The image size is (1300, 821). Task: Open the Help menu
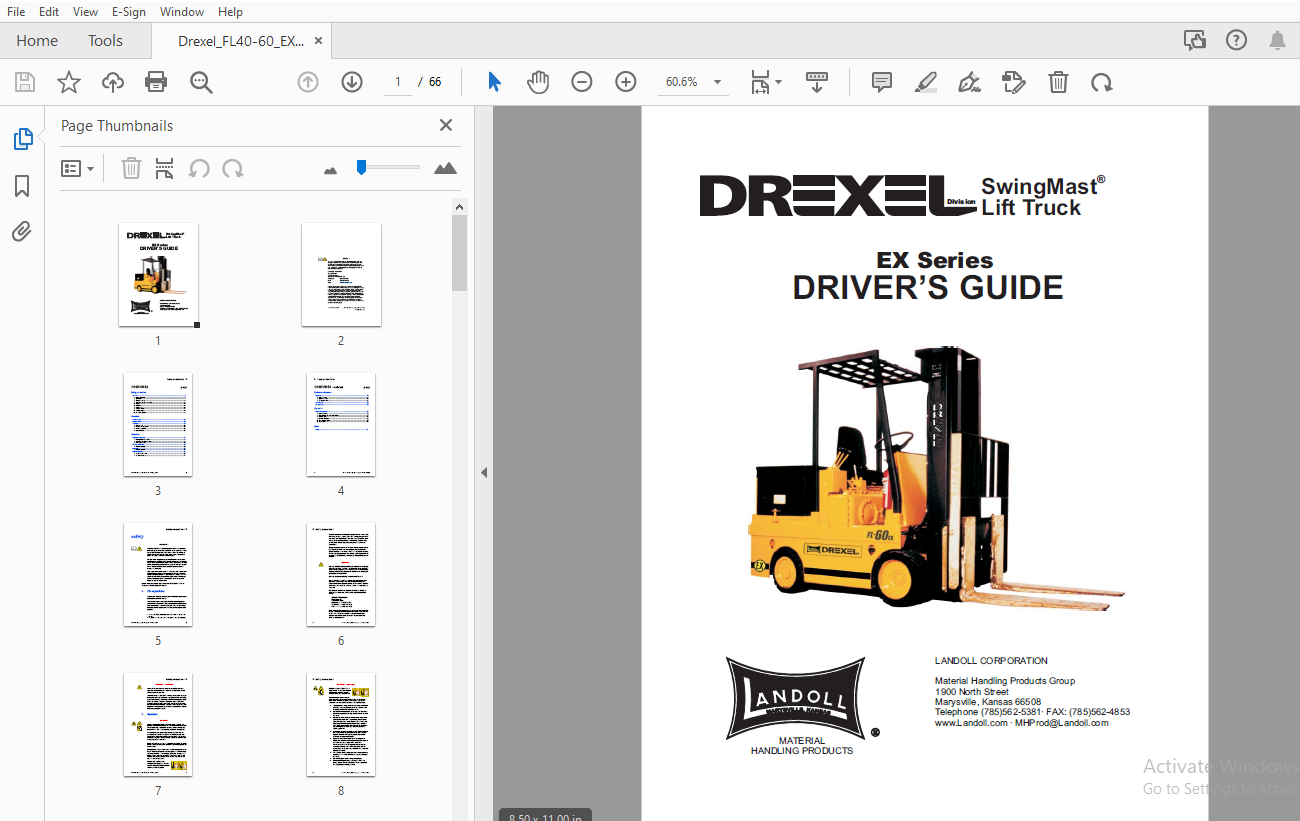click(x=230, y=11)
